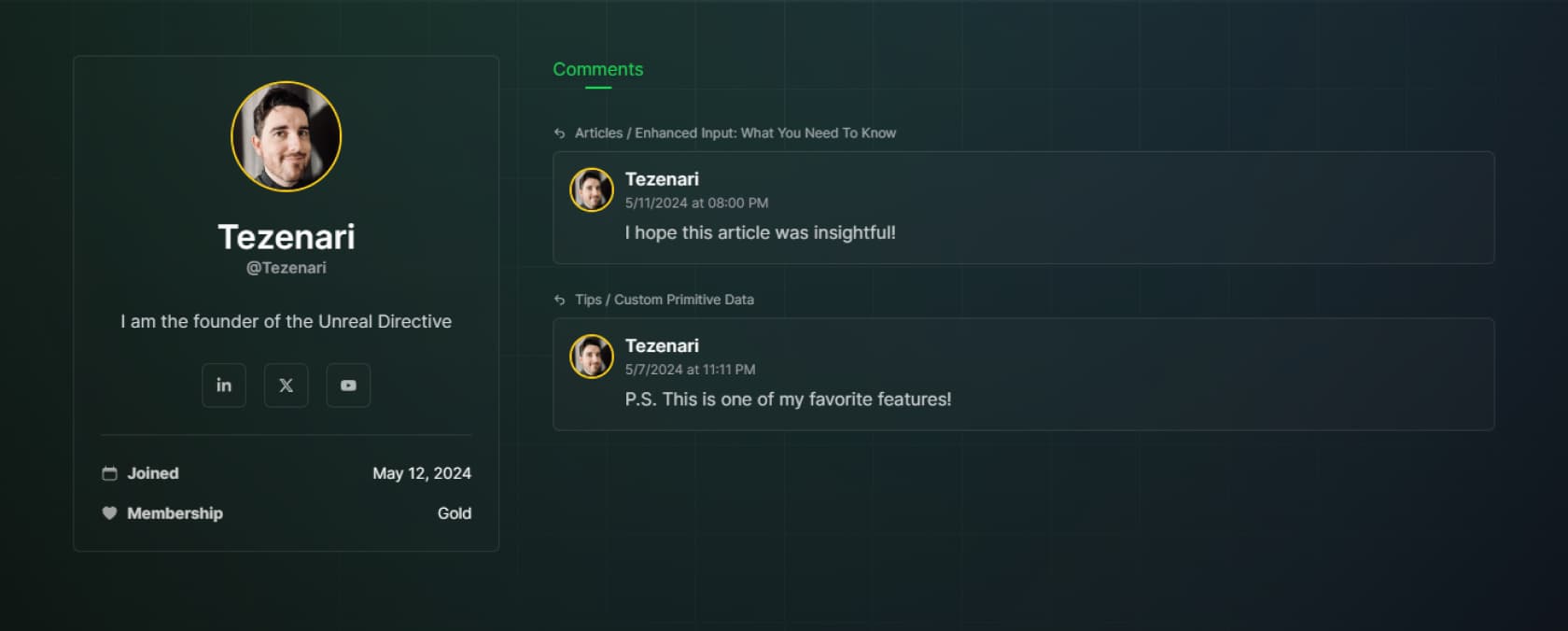Select Tezenari's avatar on the first comment
This screenshot has width=1568, height=631.
pos(591,189)
